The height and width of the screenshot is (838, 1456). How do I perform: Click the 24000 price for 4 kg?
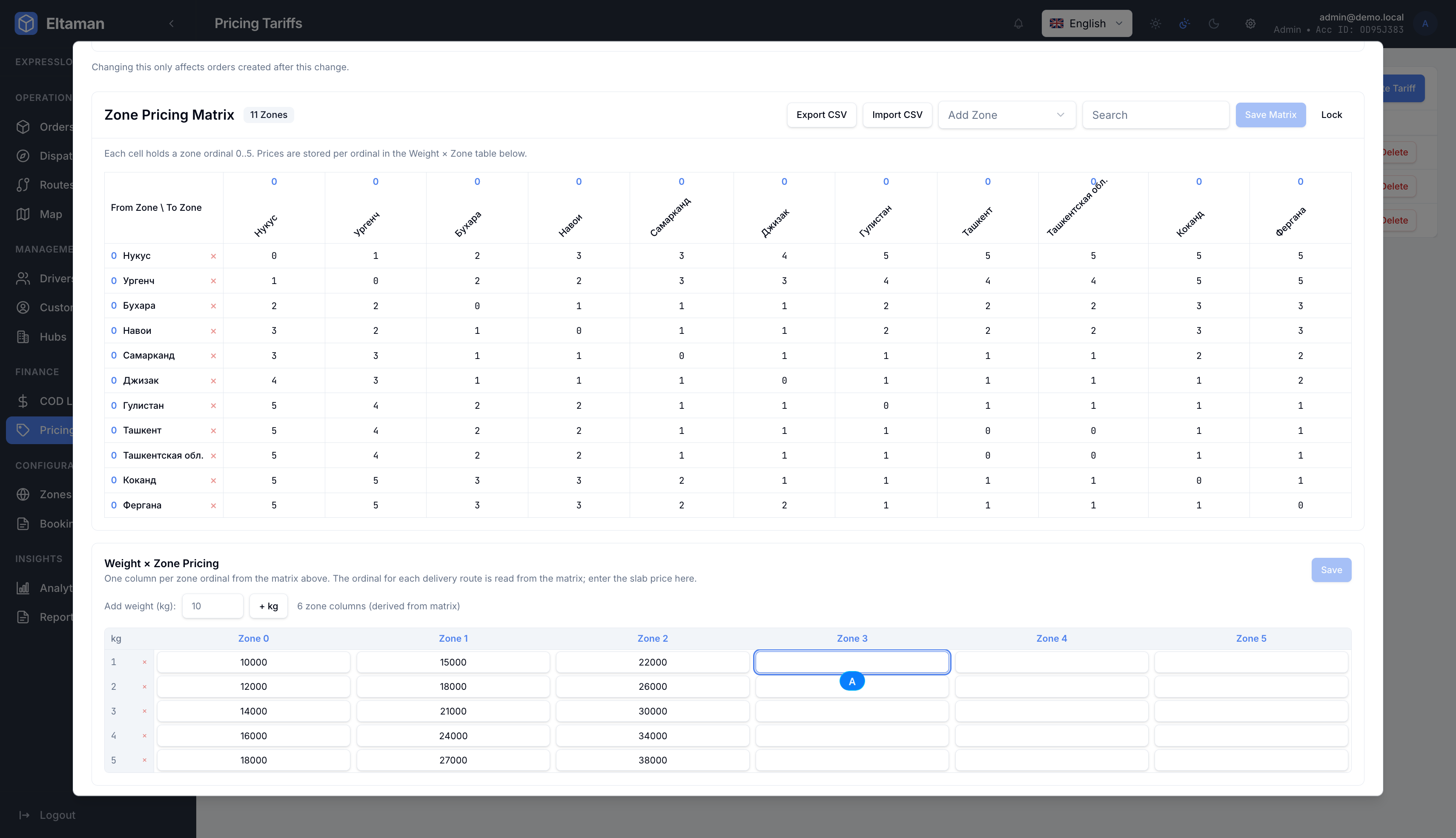tap(453, 736)
